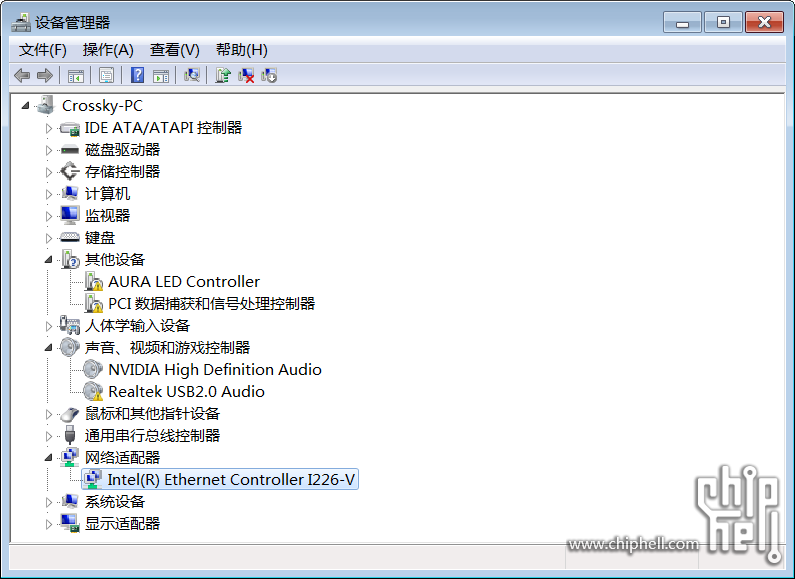Viewport: 795px width, 579px height.
Task: Click the NVIDIA High Definition Audio speaker icon
Action: coord(93,369)
